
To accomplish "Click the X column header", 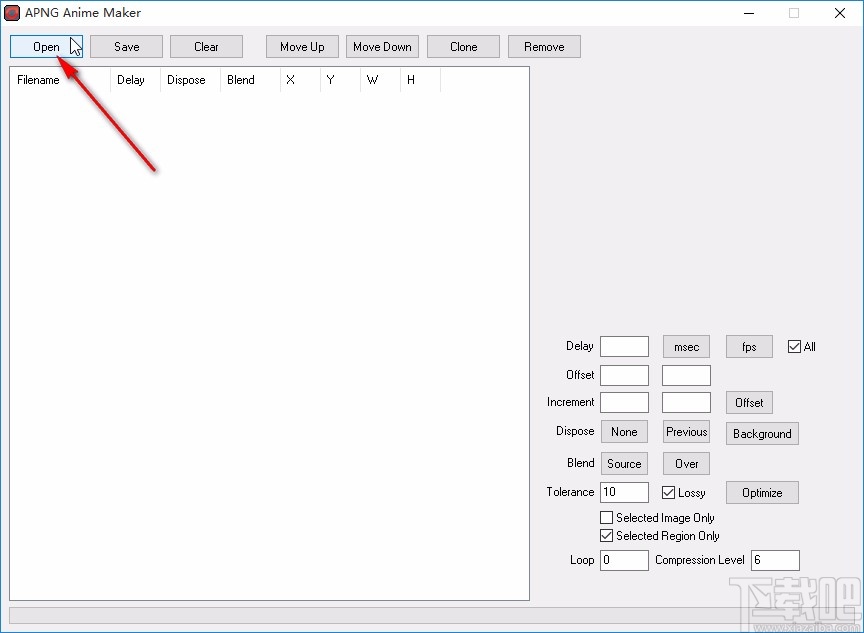I will pos(300,80).
